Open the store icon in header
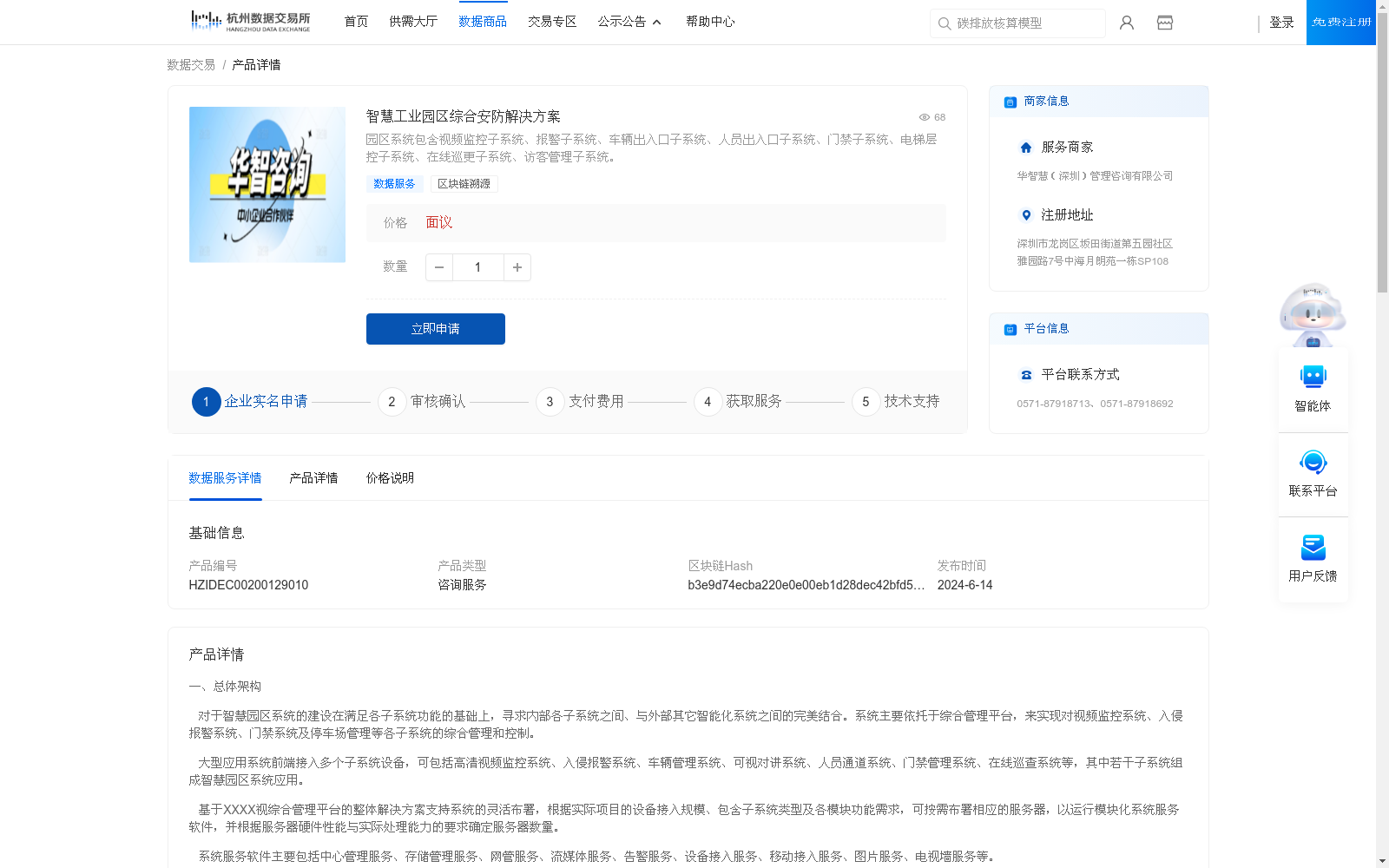The image size is (1389, 868). (x=1165, y=23)
